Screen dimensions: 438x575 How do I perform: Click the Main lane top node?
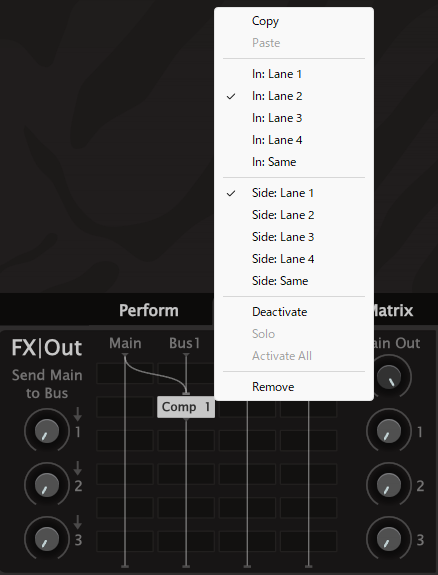[x=125, y=355]
